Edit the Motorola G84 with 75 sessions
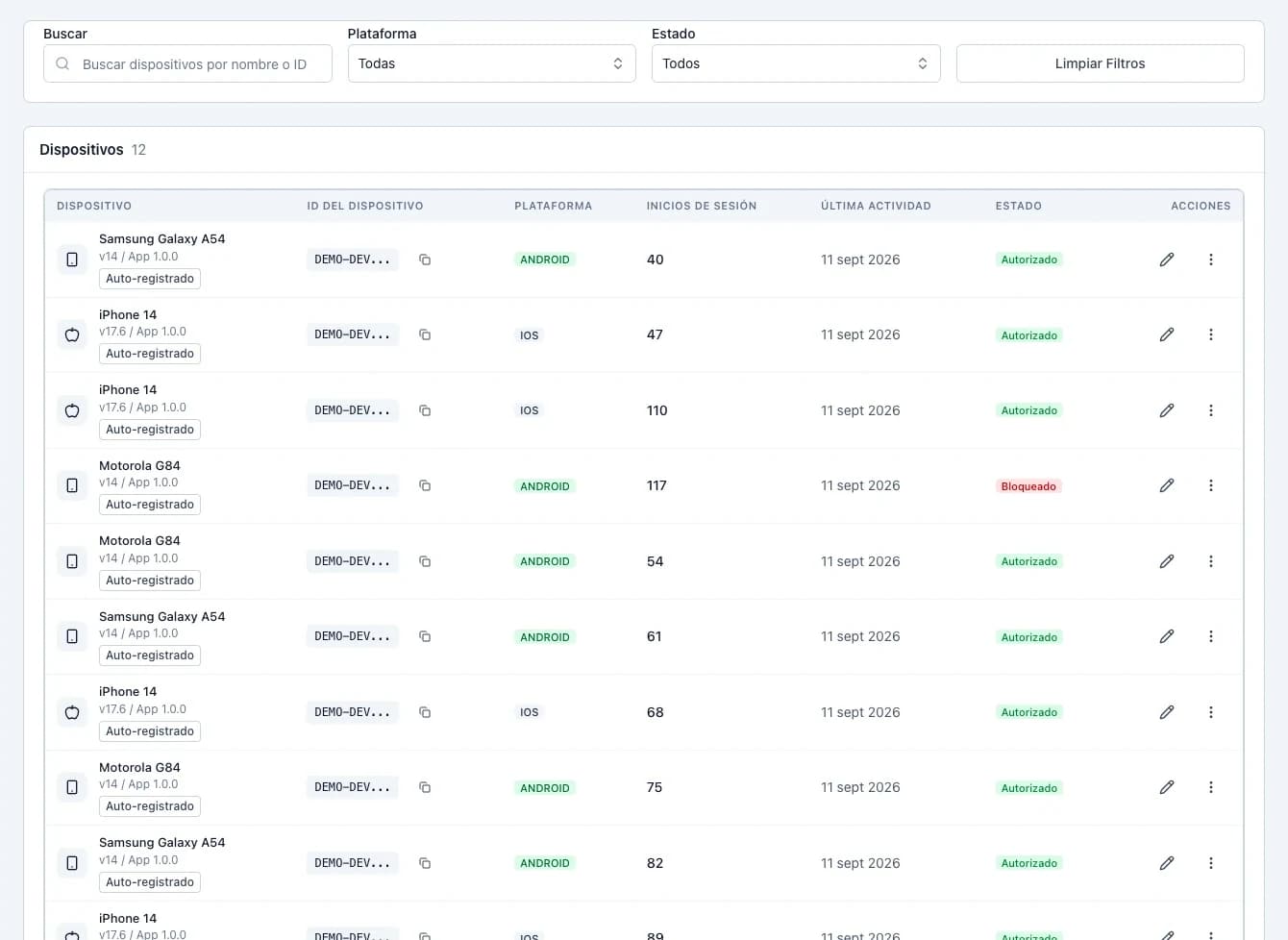This screenshot has width=1288, height=940. pyautogui.click(x=1167, y=787)
